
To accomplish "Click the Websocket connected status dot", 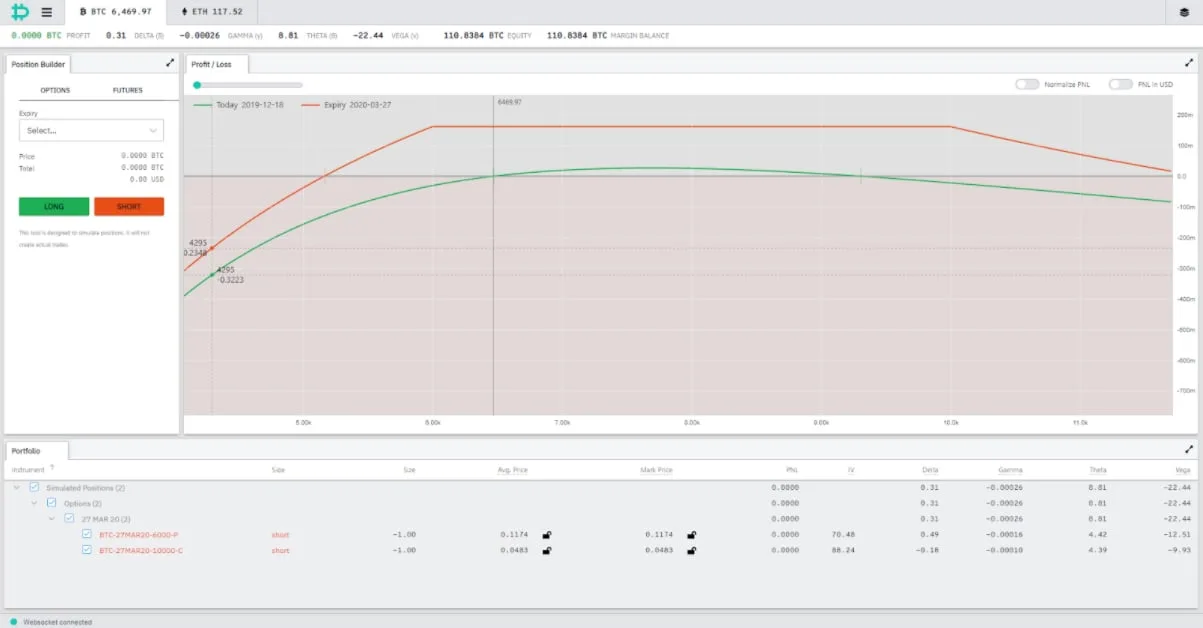I will (13, 622).
